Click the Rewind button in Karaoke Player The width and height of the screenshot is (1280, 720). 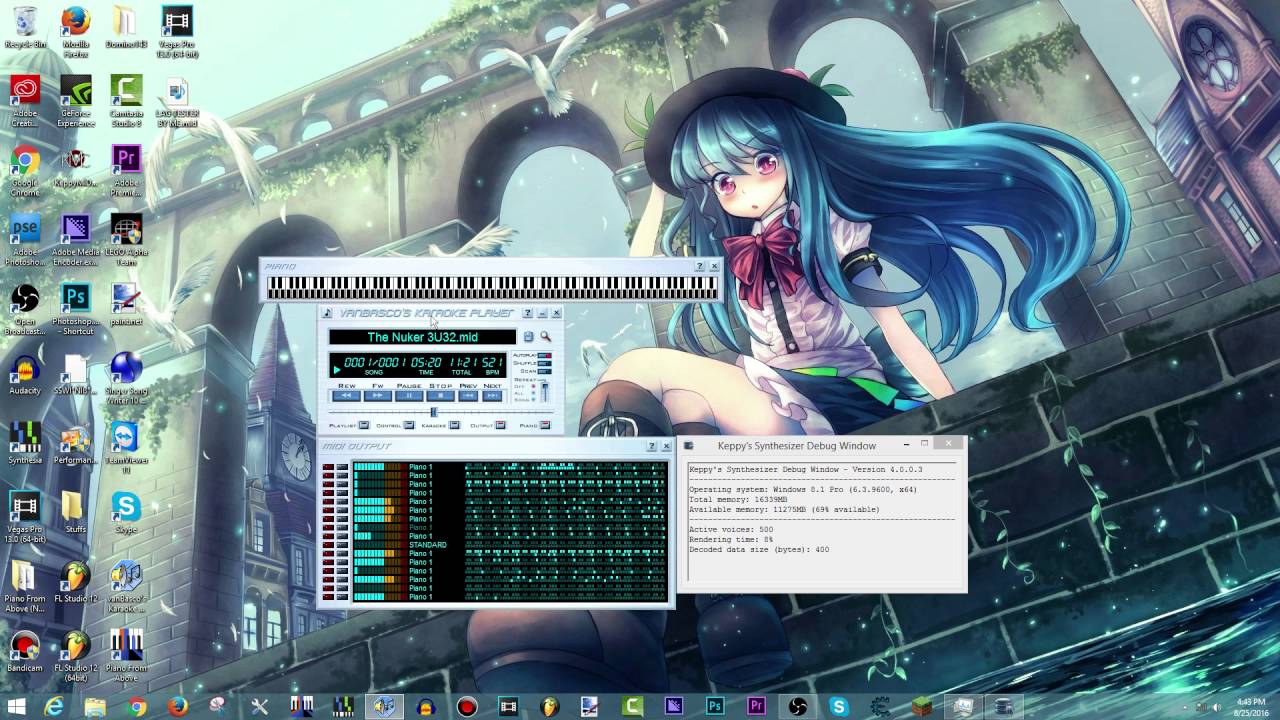(x=346, y=396)
